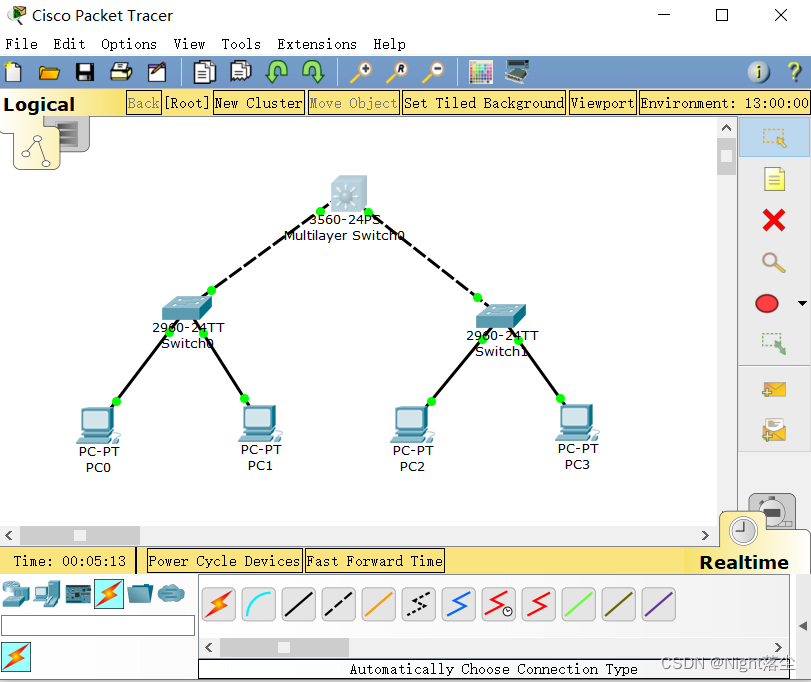The image size is (811, 682).
Task: Open the File menu
Action: [x=22, y=44]
